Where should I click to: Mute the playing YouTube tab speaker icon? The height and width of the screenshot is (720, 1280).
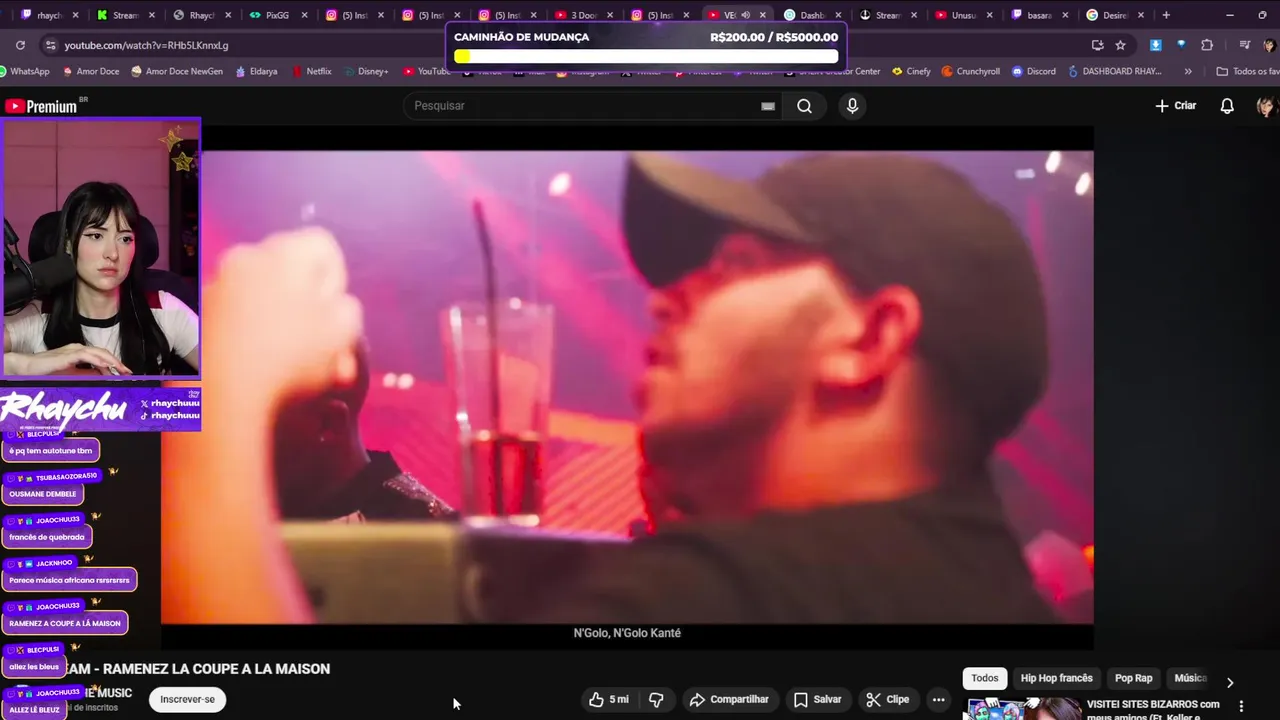pyautogui.click(x=745, y=15)
